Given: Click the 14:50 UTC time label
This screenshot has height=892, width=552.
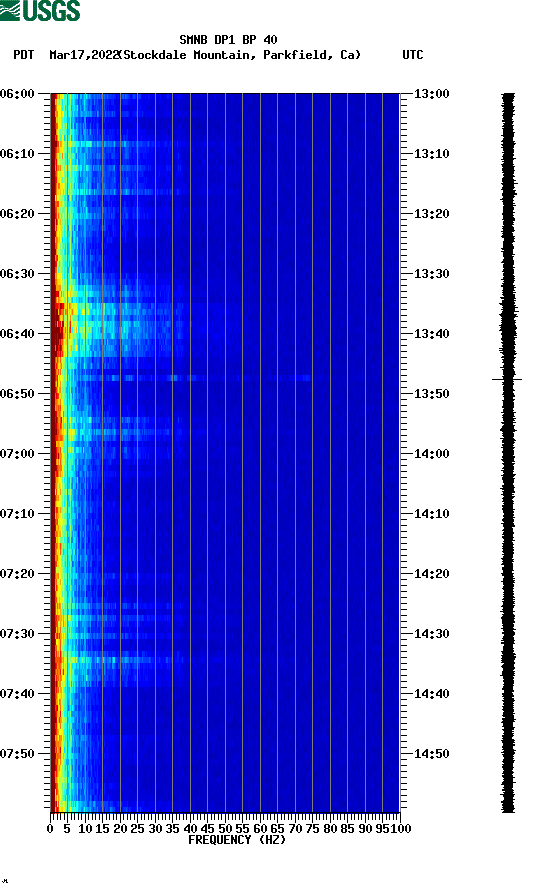Looking at the screenshot, I should click(431, 754).
